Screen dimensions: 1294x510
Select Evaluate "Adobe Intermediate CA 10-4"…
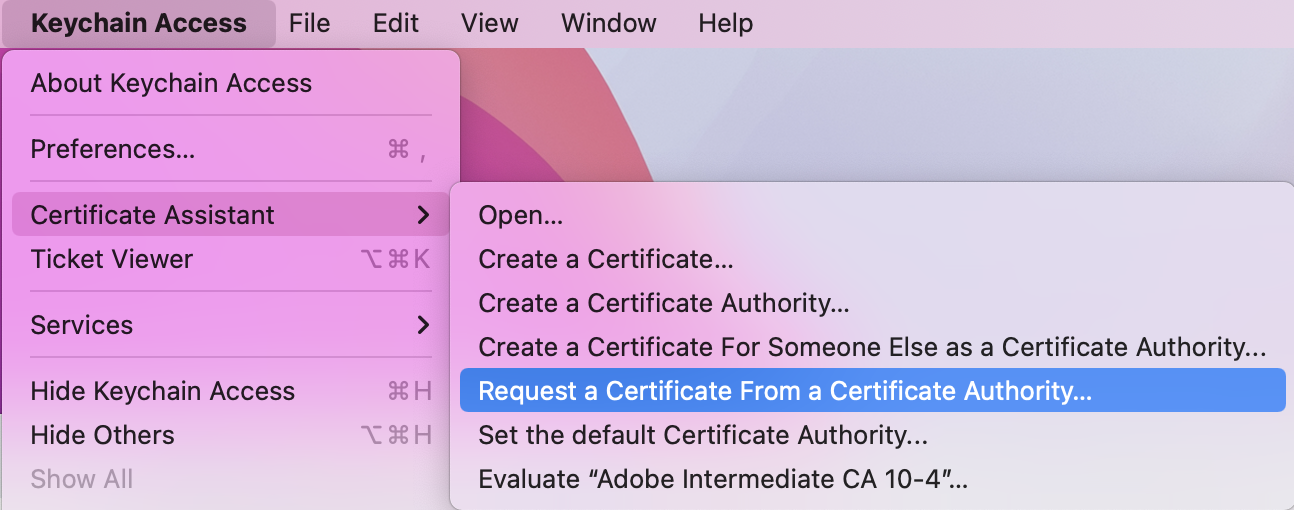[872, 479]
